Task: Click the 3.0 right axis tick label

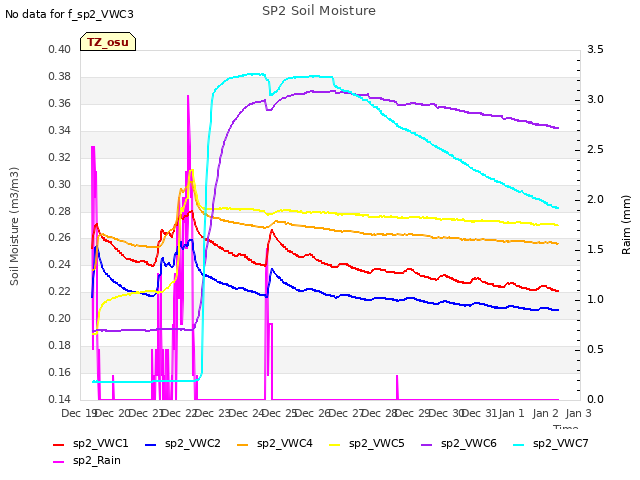Action: point(595,100)
